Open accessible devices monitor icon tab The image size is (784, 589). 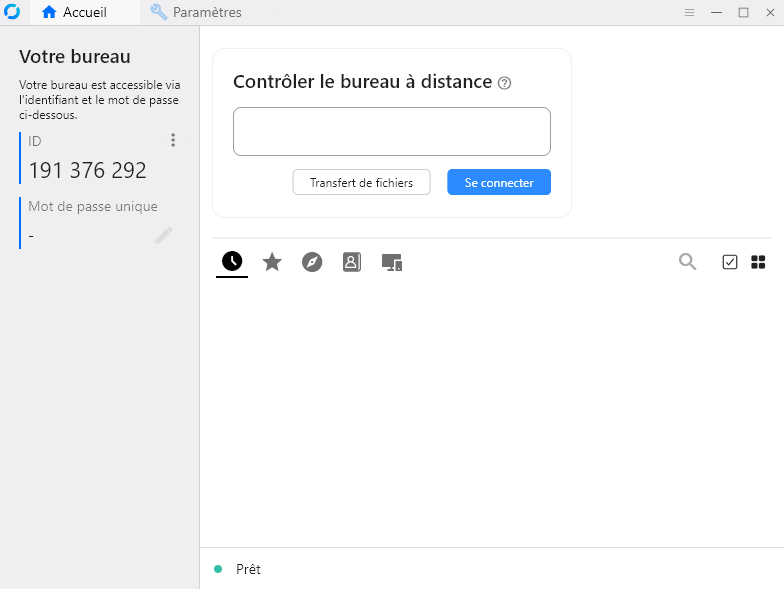pos(392,262)
